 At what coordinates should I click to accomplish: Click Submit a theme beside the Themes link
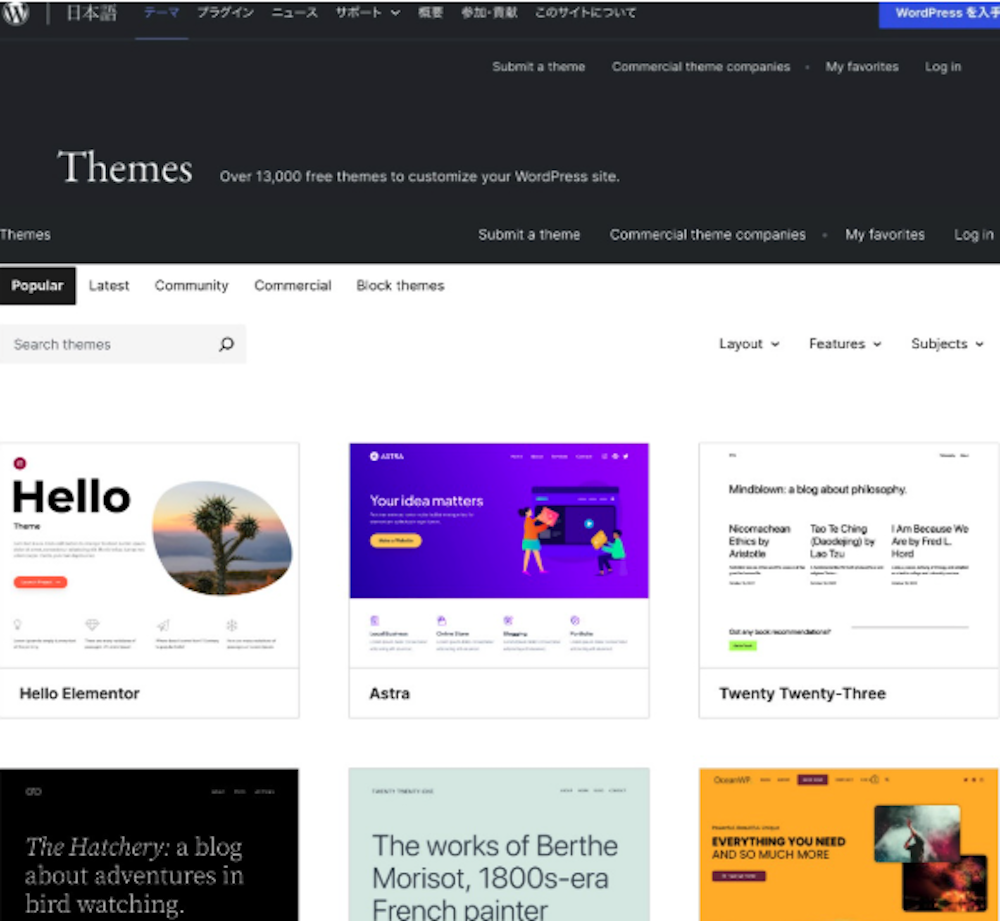[x=529, y=235]
